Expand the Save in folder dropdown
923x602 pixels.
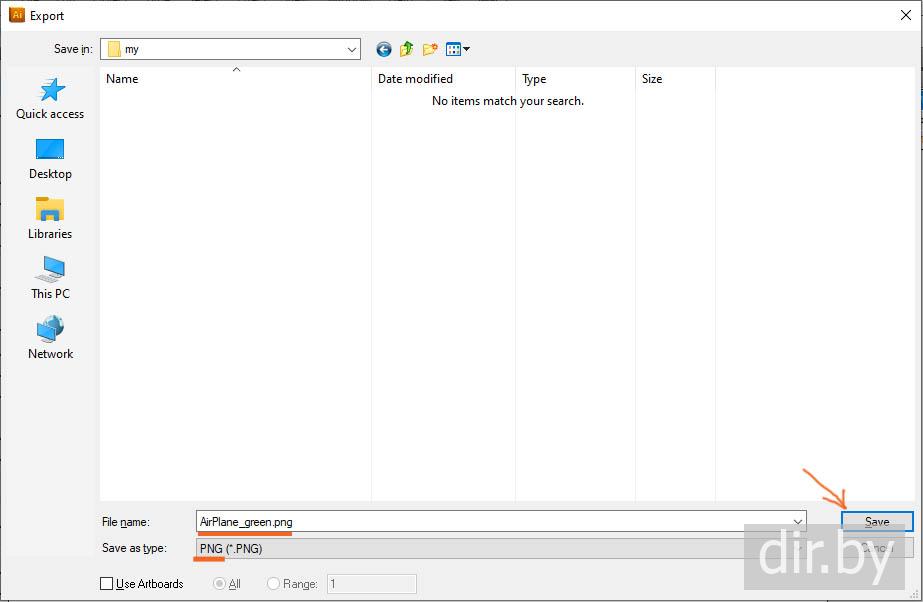pos(351,49)
